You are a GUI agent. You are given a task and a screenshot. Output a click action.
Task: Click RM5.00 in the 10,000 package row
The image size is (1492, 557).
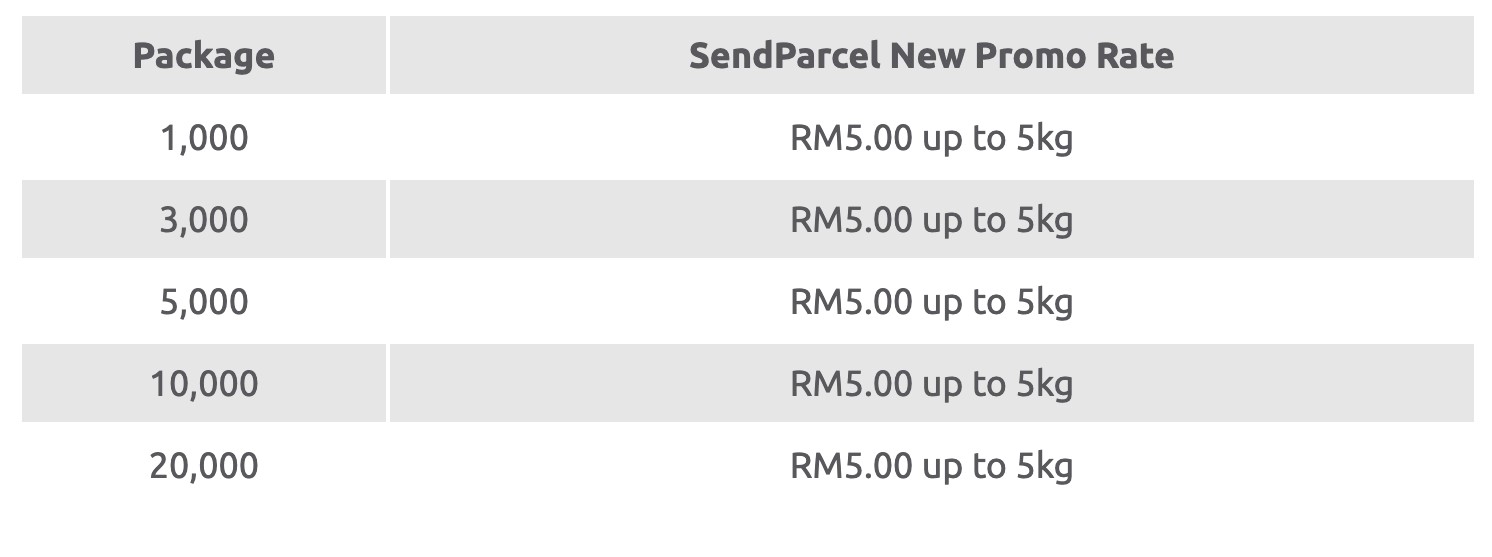[851, 384]
